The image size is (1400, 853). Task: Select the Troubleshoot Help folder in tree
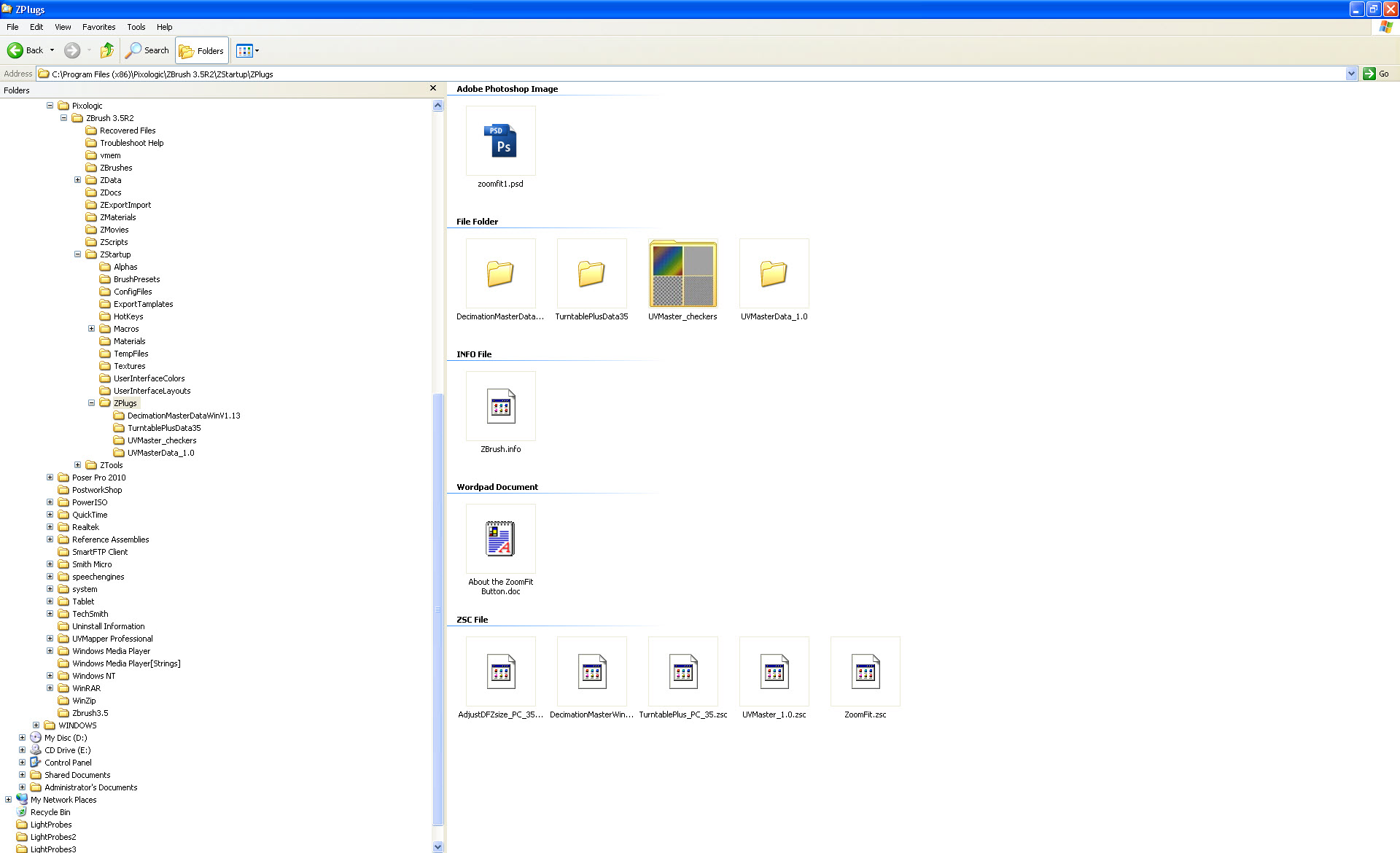pyautogui.click(x=131, y=143)
